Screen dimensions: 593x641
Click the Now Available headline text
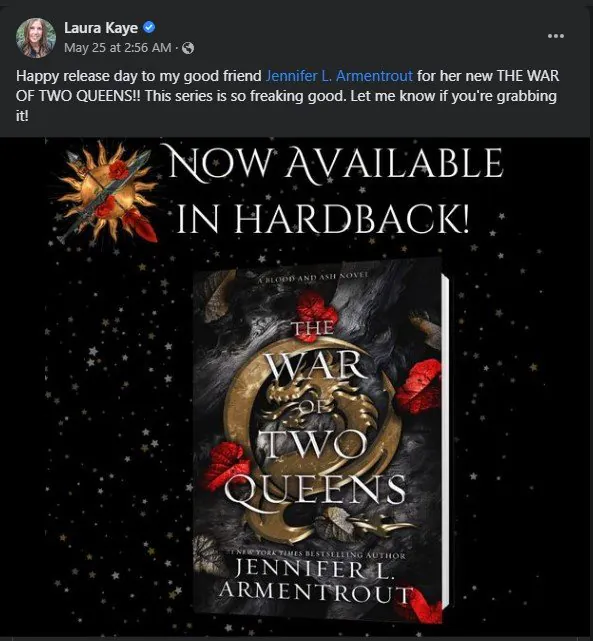[x=335, y=163]
